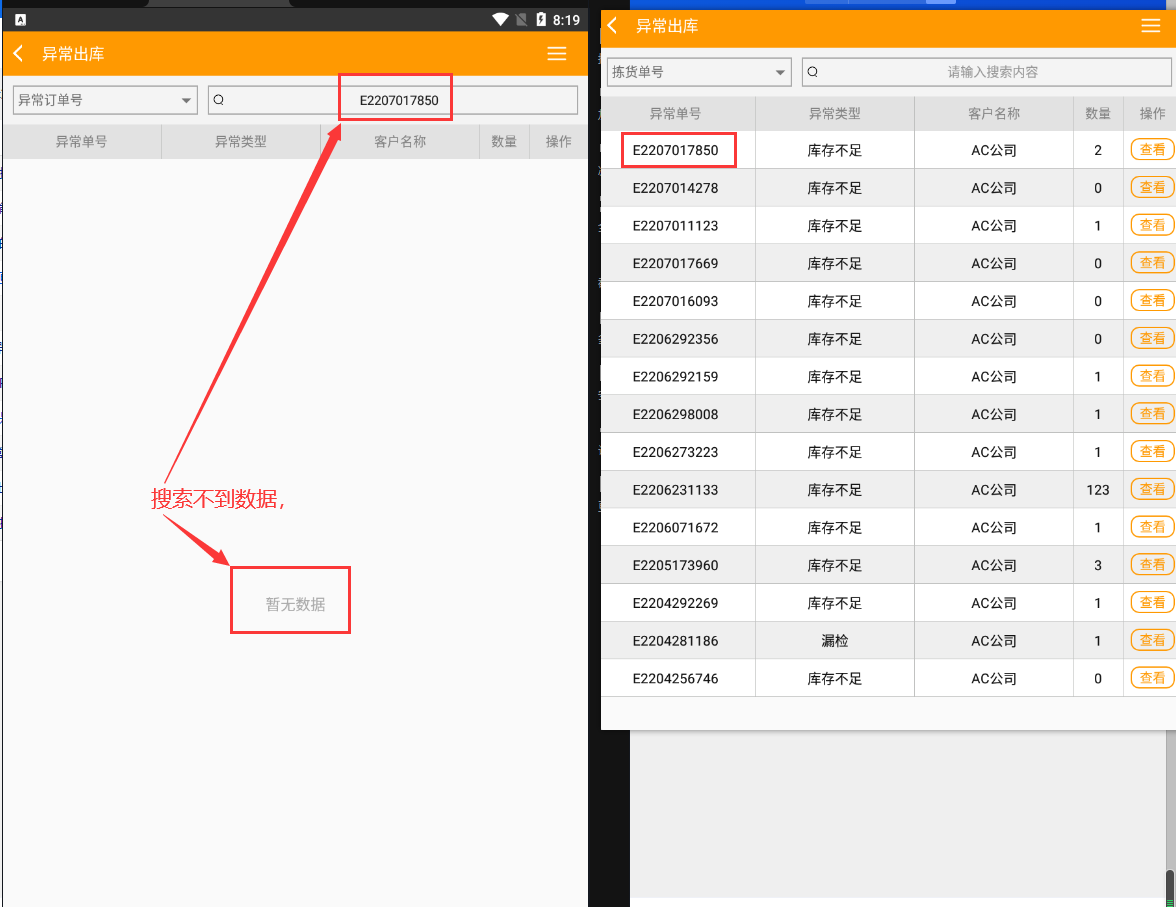This screenshot has width=1176, height=907.
Task: Expand the 异常订单号 dropdown
Action: pos(104,100)
